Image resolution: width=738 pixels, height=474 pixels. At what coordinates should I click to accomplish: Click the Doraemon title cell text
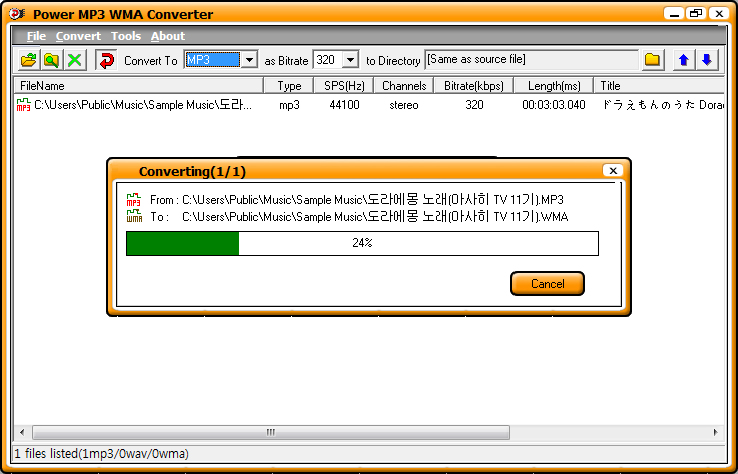(663, 104)
